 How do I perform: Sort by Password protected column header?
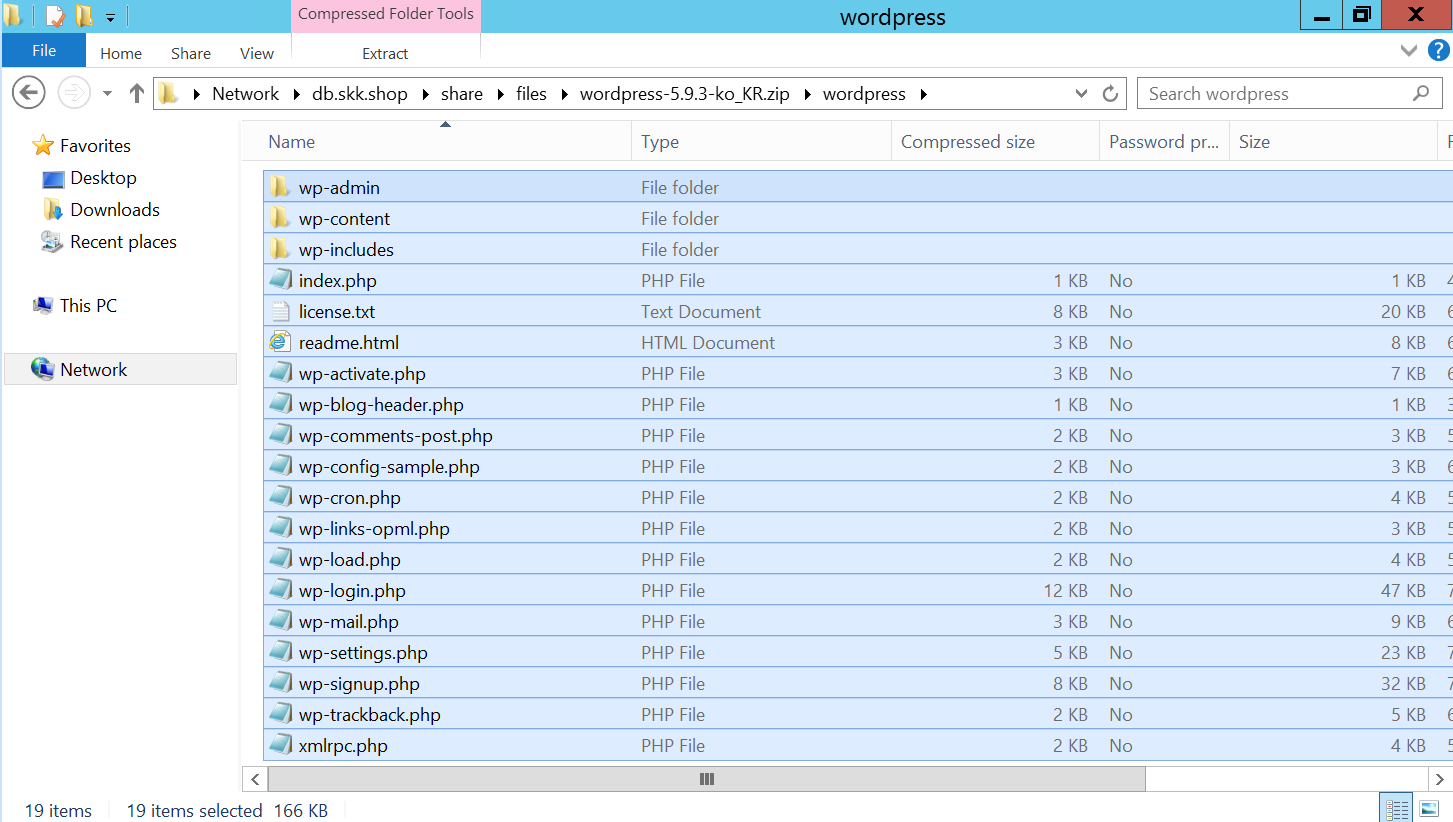1164,142
